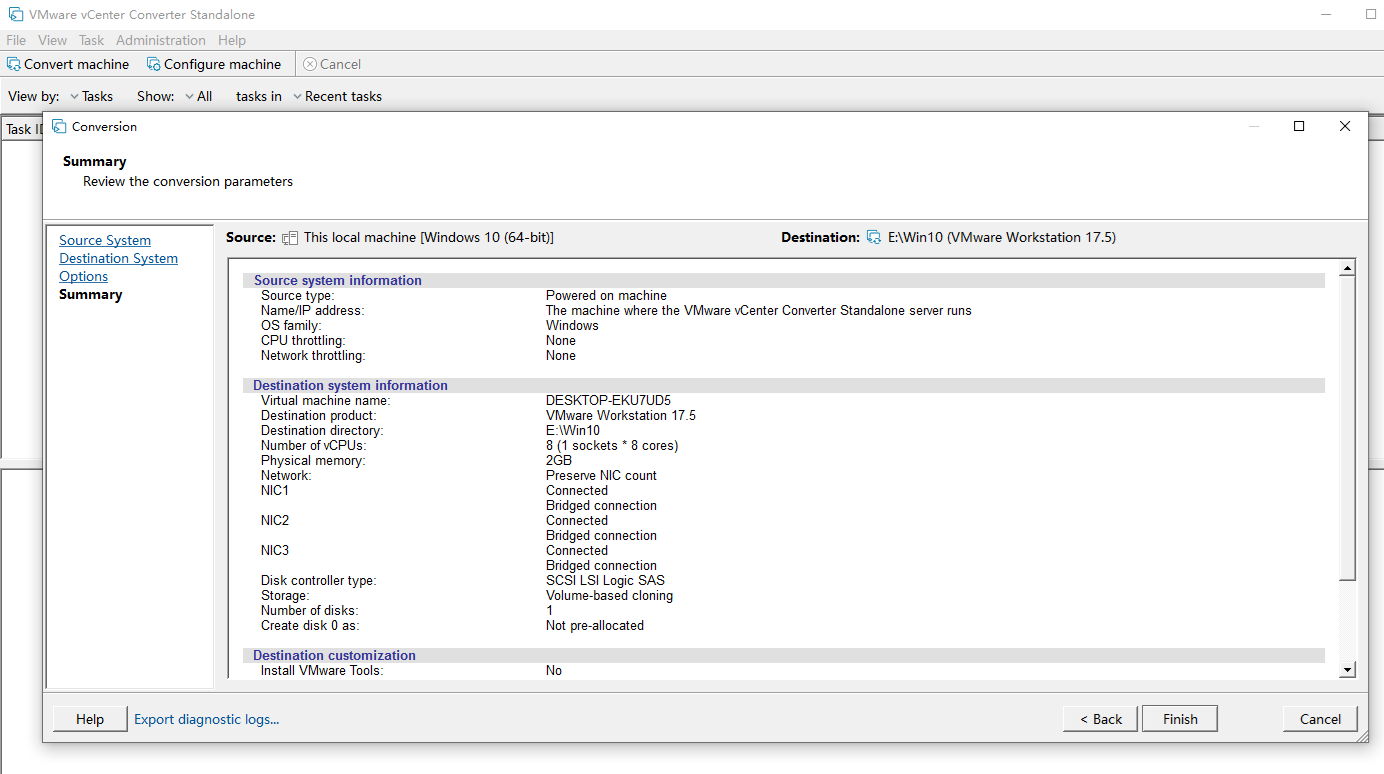Open the Recent tasks dropdown
The height and width of the screenshot is (774, 1384).
337,97
